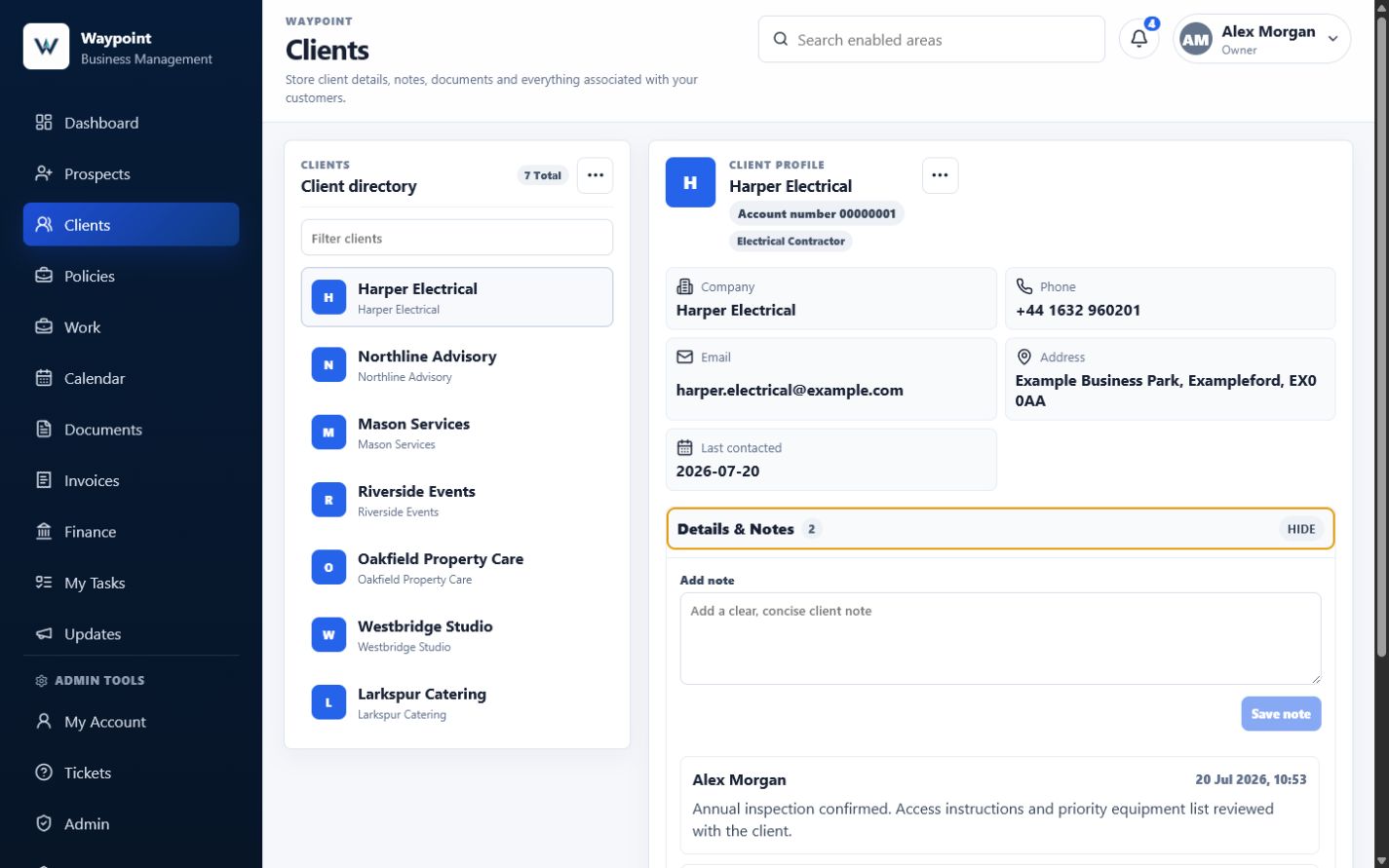Select Larkspur Catering client
Screen dimensions: 1389x868
pyautogui.click(x=457, y=702)
